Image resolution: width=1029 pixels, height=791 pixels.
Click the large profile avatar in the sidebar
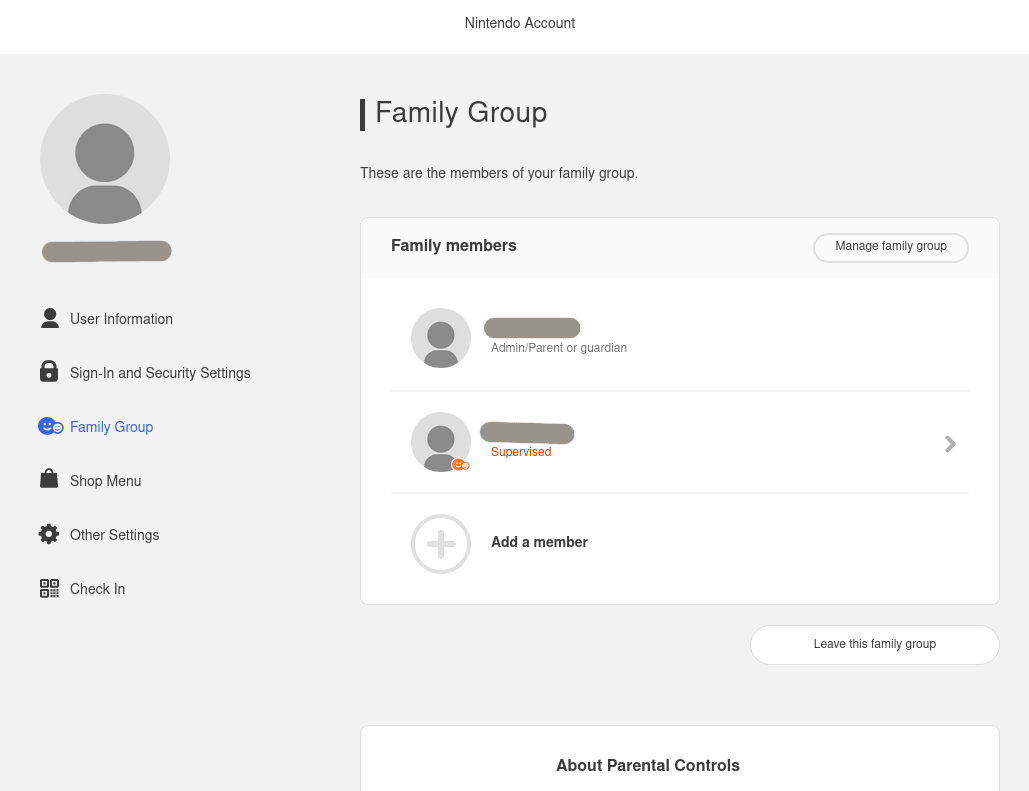pos(105,159)
